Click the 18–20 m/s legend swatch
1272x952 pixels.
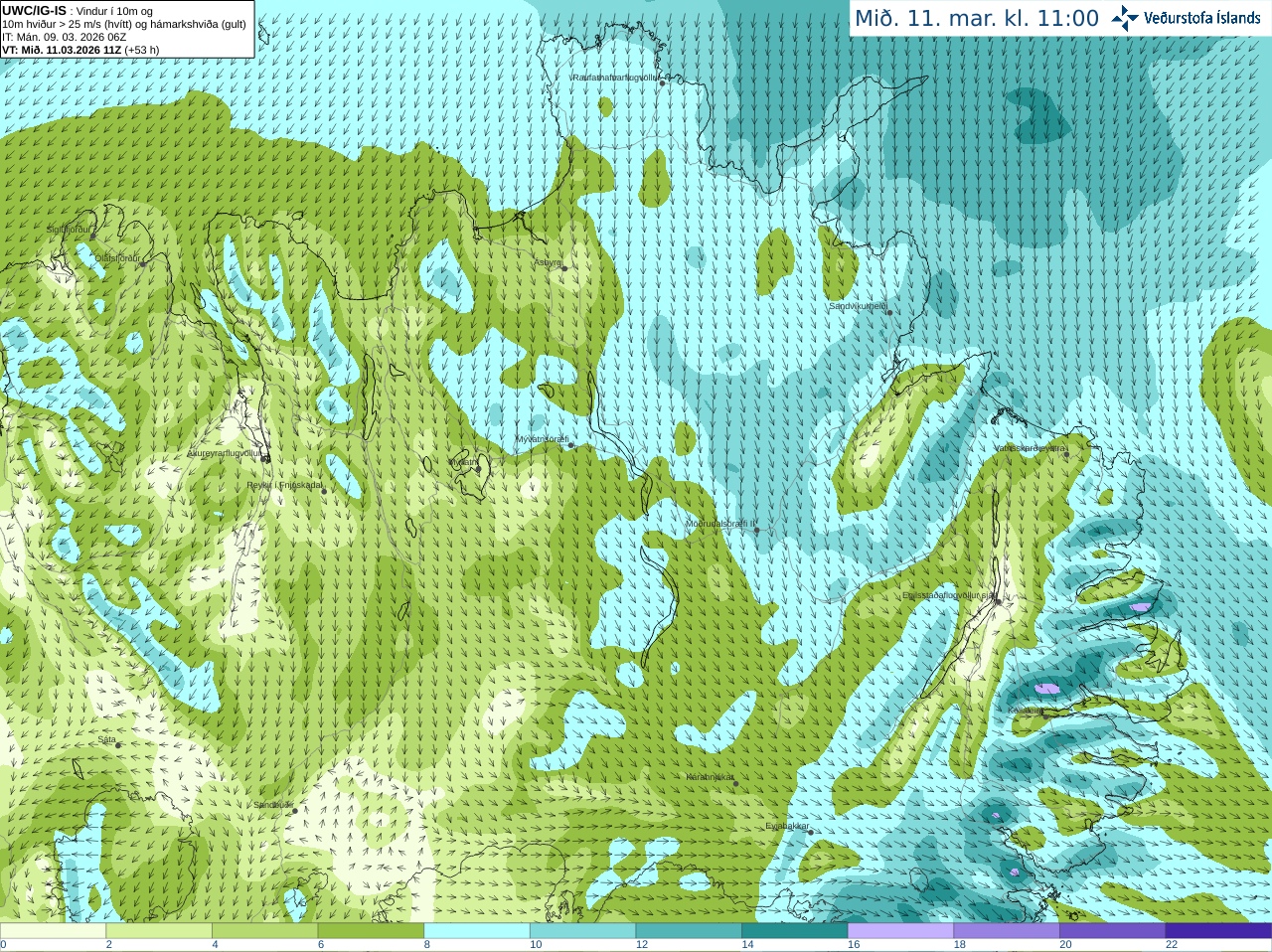pos(1007,931)
